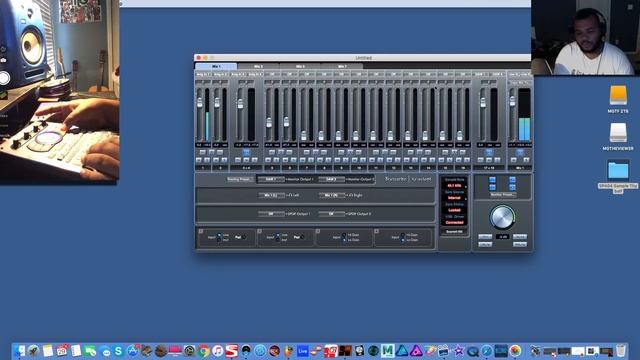Toggle stereo link between channels 1 and 2
This screenshot has height=360, width=640.
(211, 152)
